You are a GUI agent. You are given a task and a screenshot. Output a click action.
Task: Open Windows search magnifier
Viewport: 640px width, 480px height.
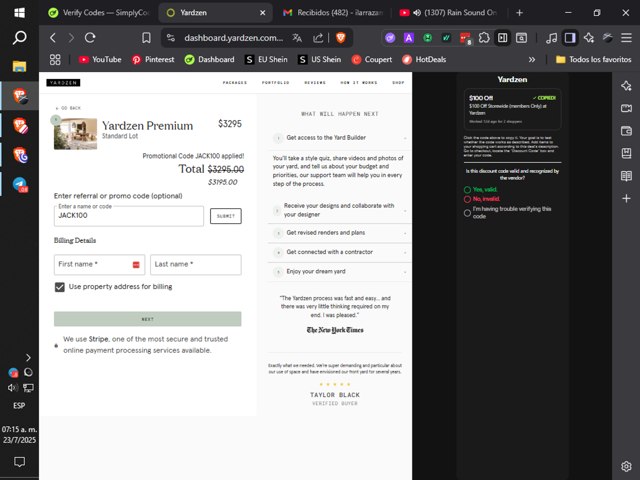(x=19, y=38)
